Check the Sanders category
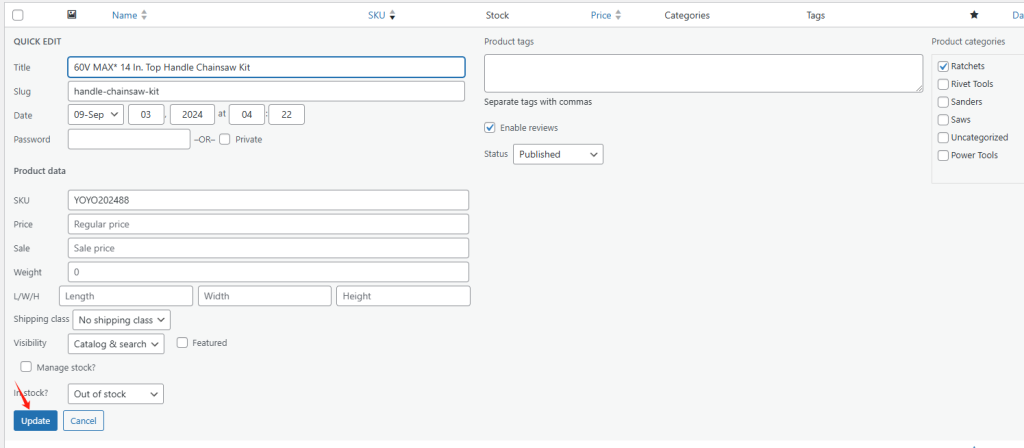Screen dimensions: 1024x448 [942, 102]
